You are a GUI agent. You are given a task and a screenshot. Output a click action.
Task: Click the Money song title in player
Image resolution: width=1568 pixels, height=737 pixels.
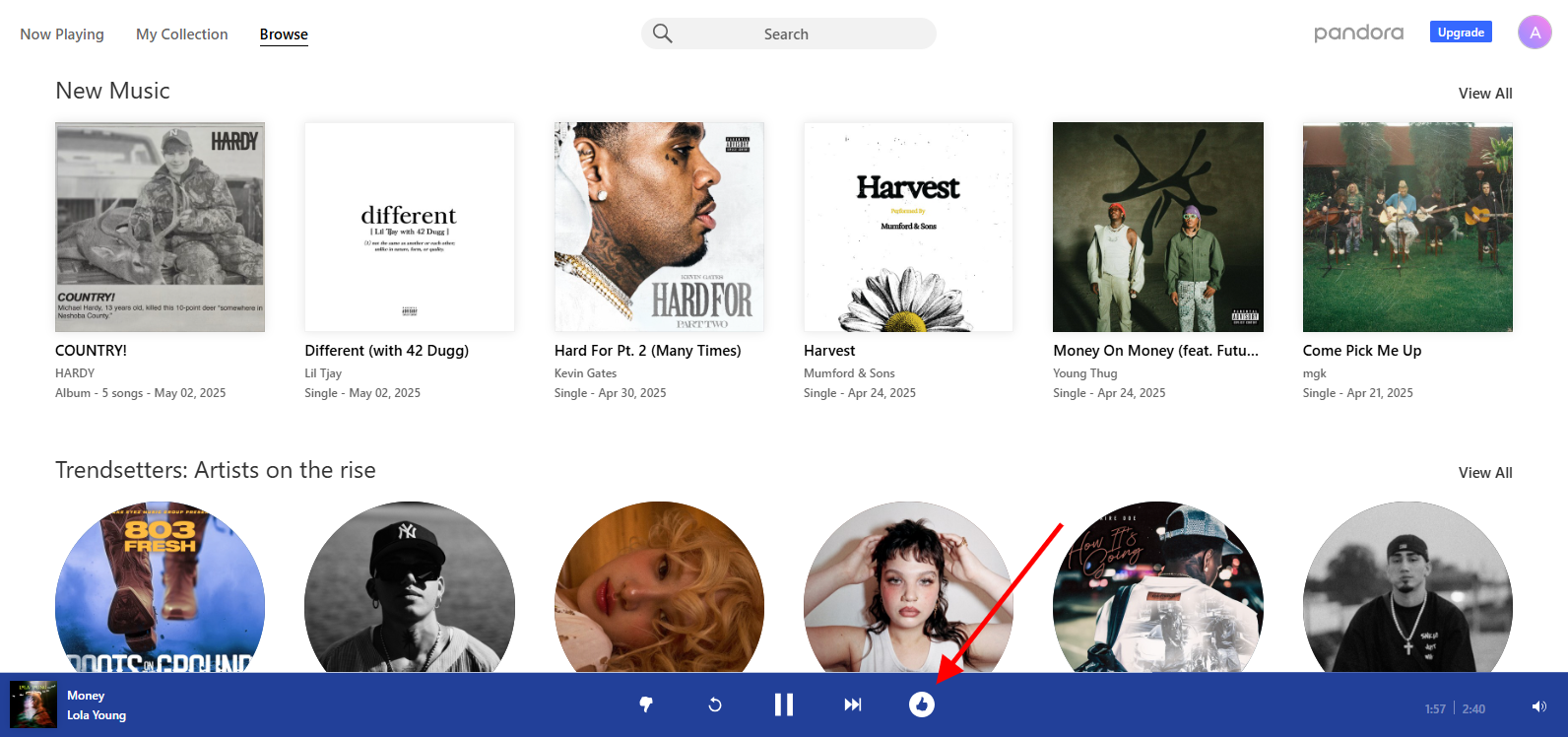86,696
